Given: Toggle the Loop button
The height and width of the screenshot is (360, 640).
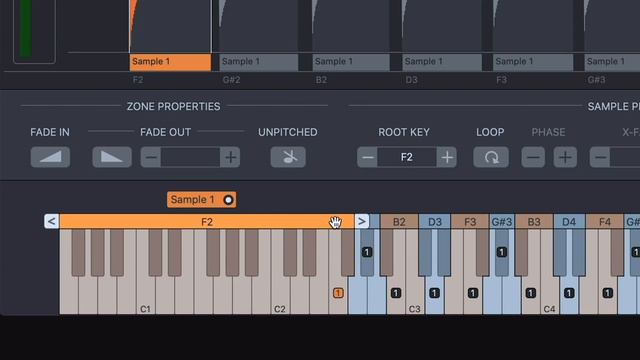Looking at the screenshot, I should (491, 157).
